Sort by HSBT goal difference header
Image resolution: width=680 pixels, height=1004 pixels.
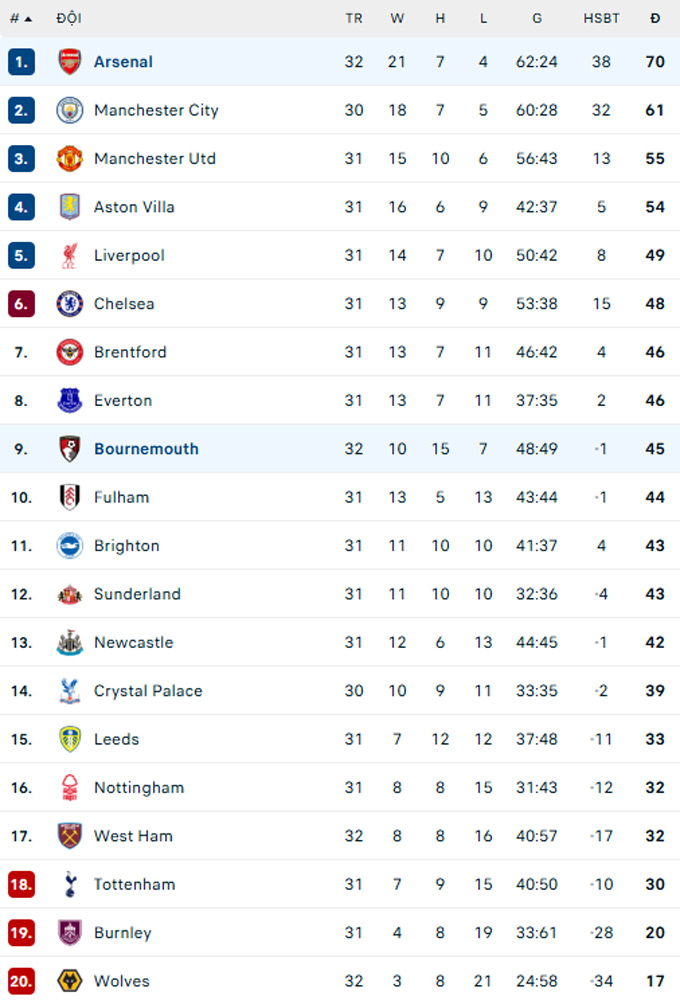(601, 18)
